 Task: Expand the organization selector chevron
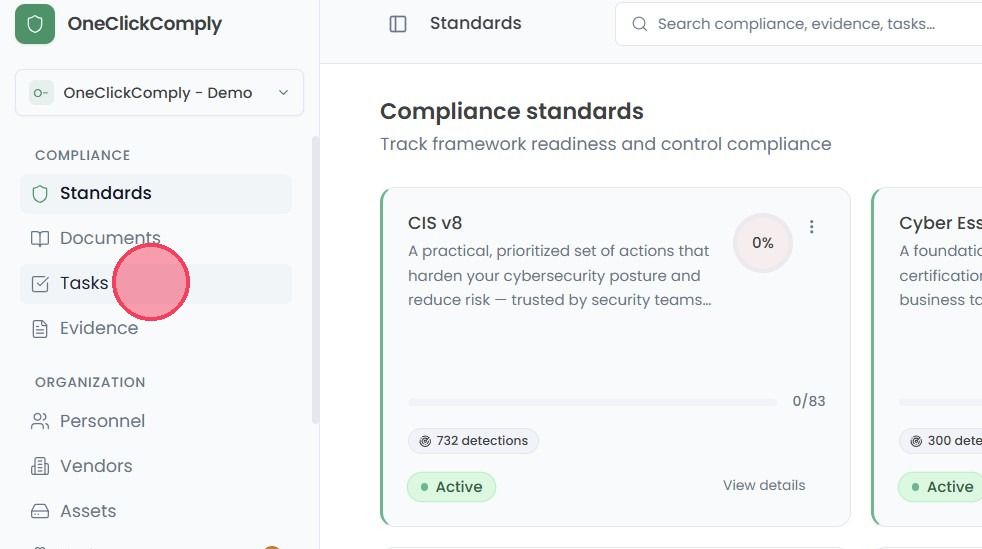(x=283, y=93)
